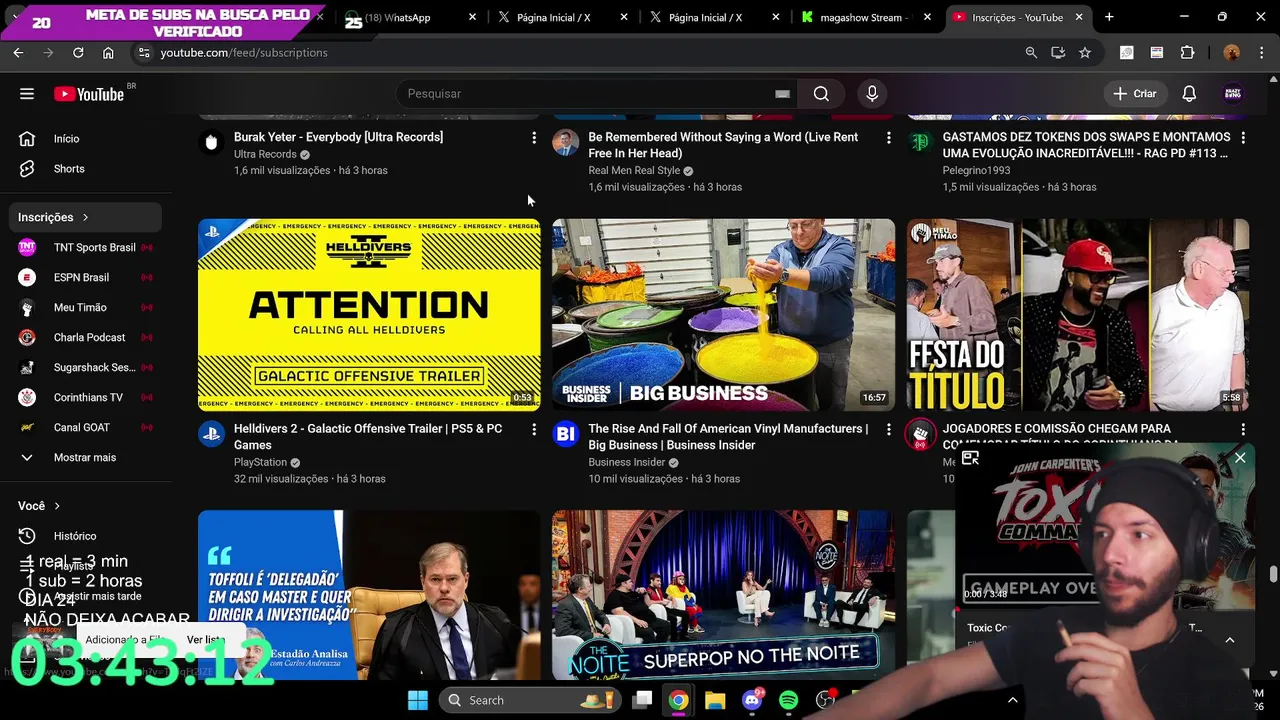Image resolution: width=1280 pixels, height=720 pixels.
Task: Bookmark this page with the star
Action: (1085, 53)
